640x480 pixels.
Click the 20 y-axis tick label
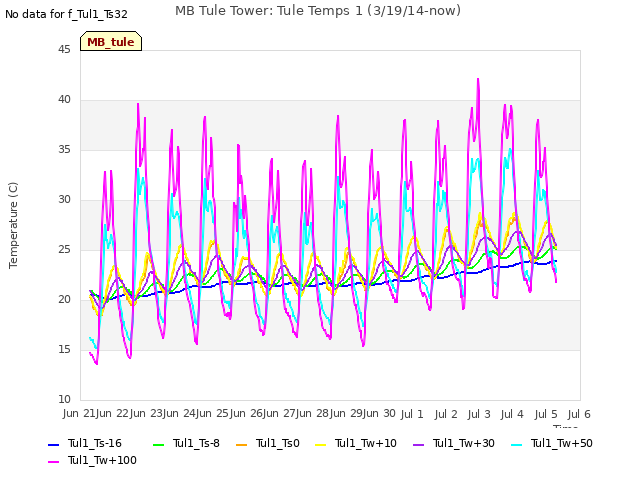[x=64, y=300]
